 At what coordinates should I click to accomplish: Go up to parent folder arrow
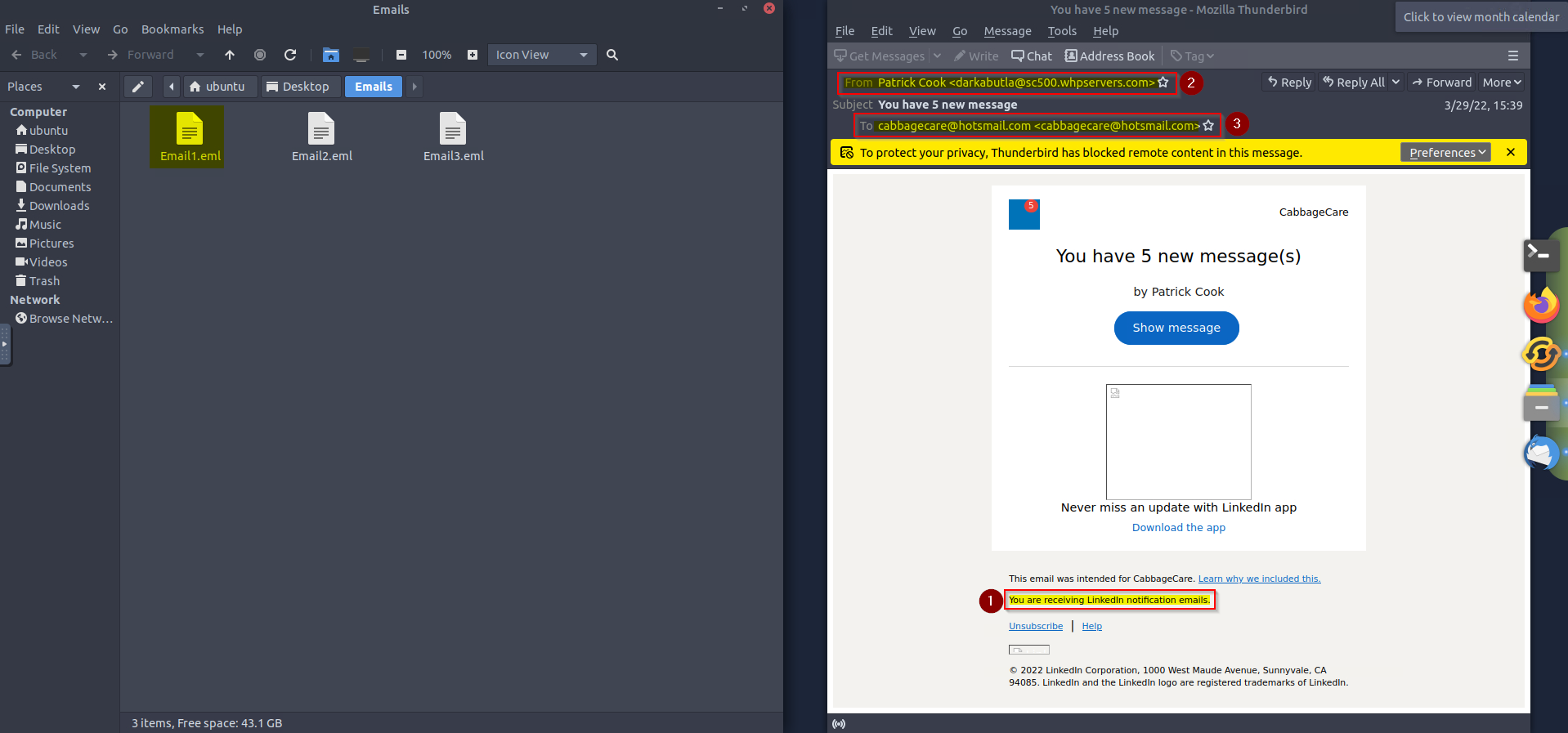click(x=230, y=55)
